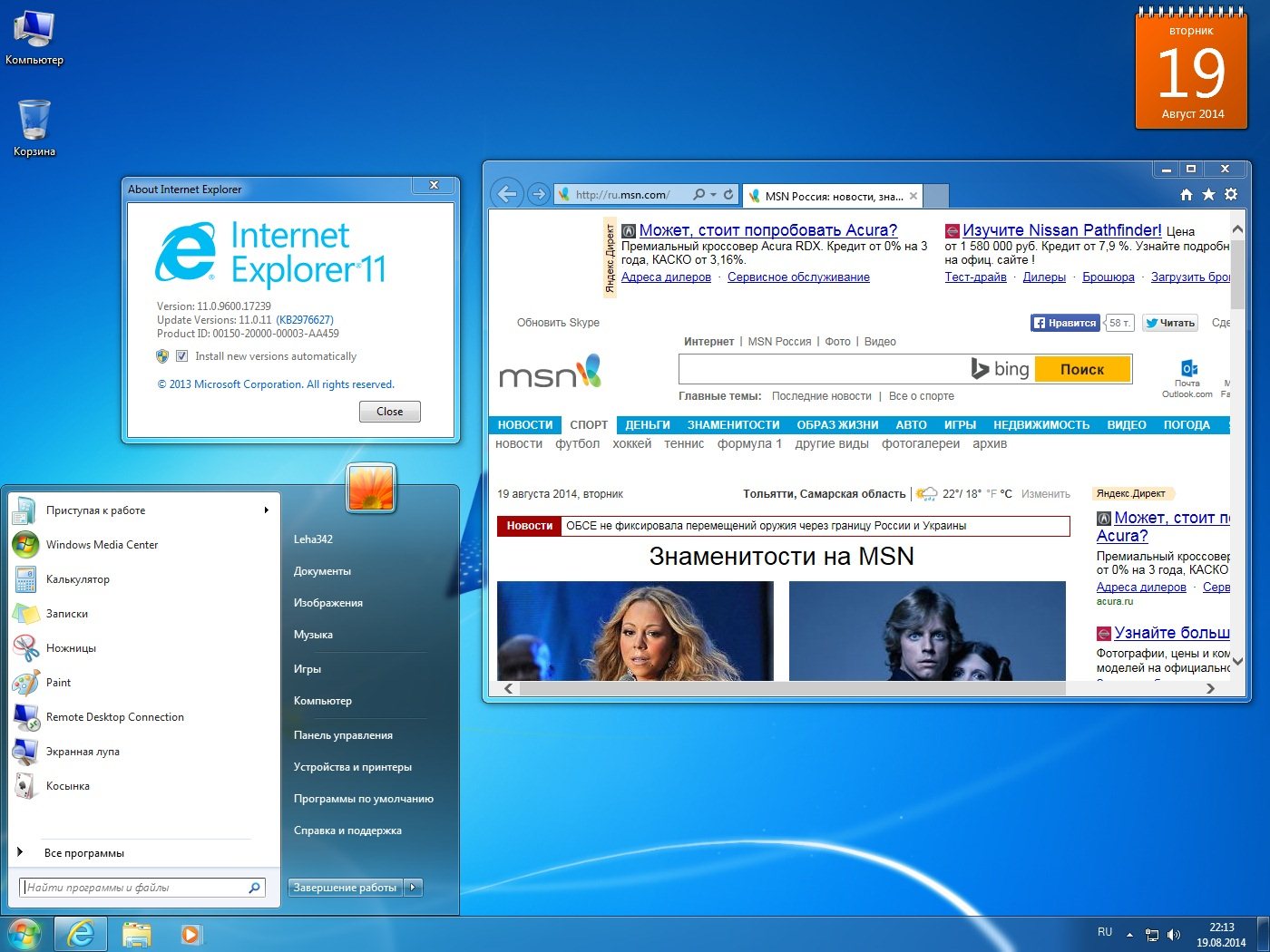This screenshot has width=1270, height=952.
Task: Open the ЗНАМЕНИТОСТИ navigation tab
Action: [x=734, y=425]
